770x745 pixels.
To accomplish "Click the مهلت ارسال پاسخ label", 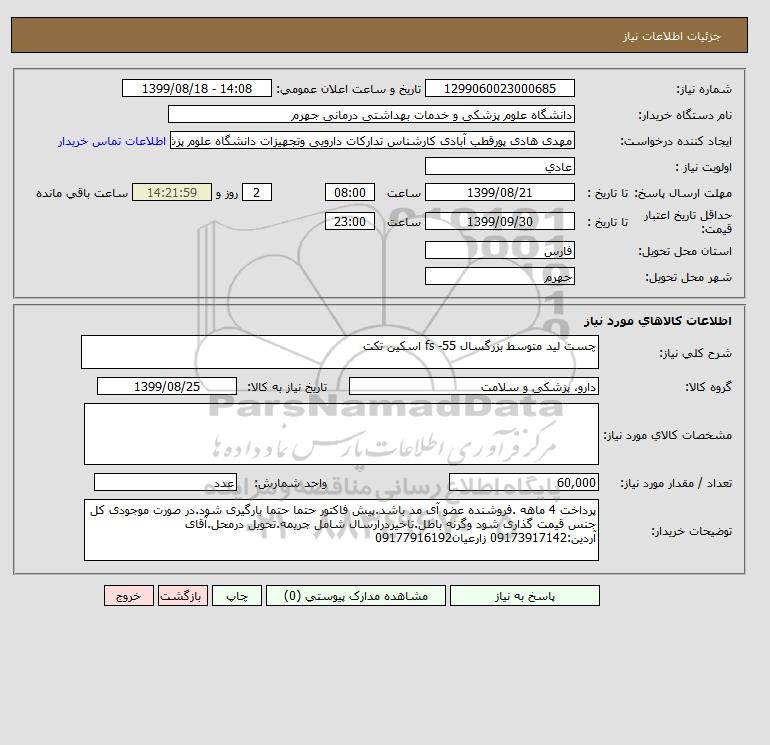I will pos(683,193).
